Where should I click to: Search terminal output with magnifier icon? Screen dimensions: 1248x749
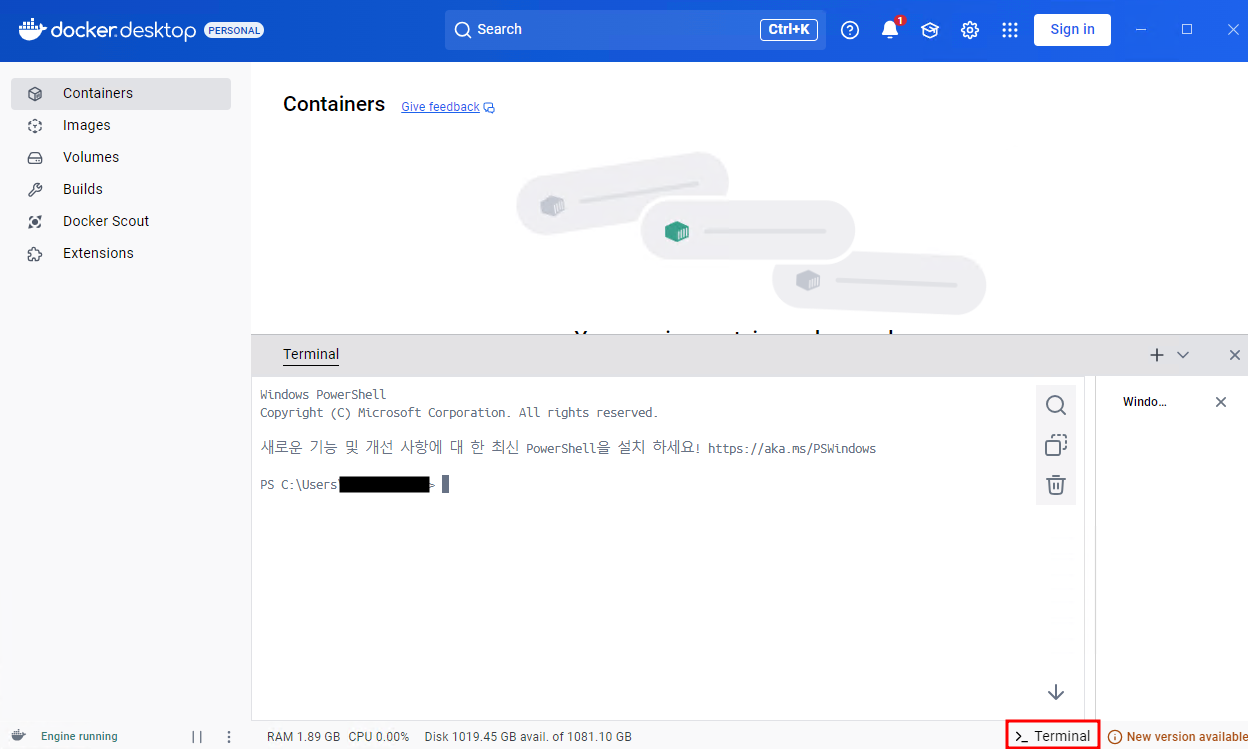coord(1056,405)
